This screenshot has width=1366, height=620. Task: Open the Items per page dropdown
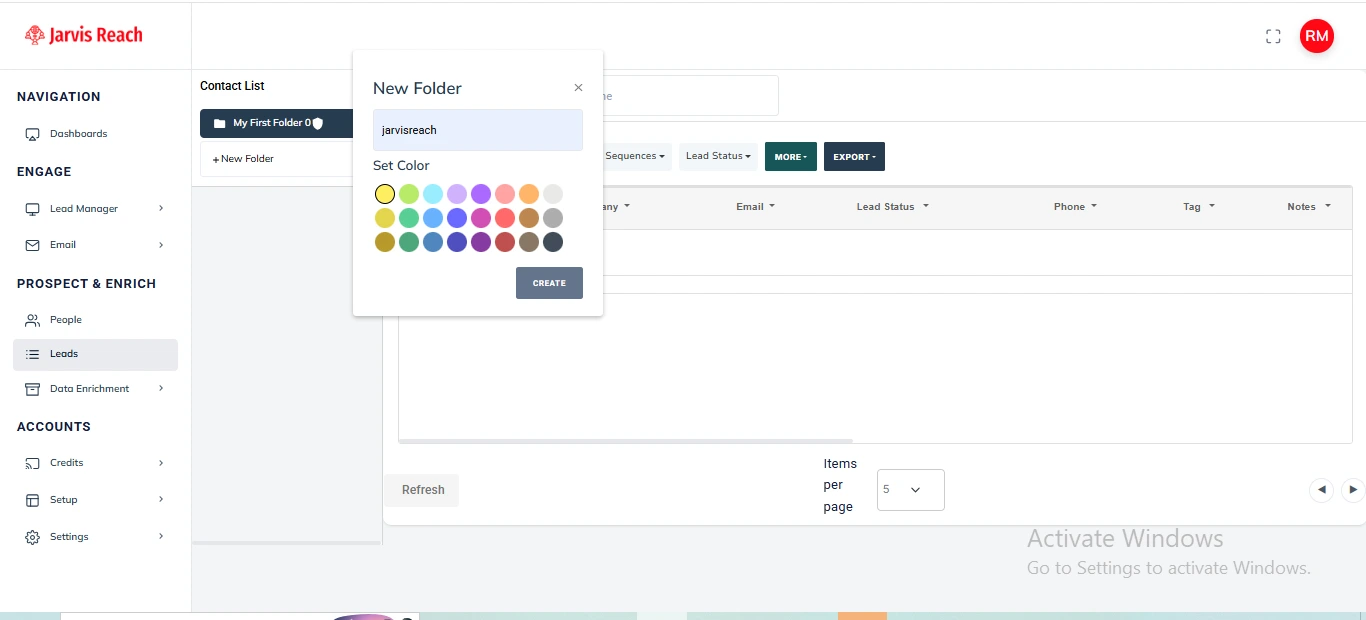(x=910, y=490)
